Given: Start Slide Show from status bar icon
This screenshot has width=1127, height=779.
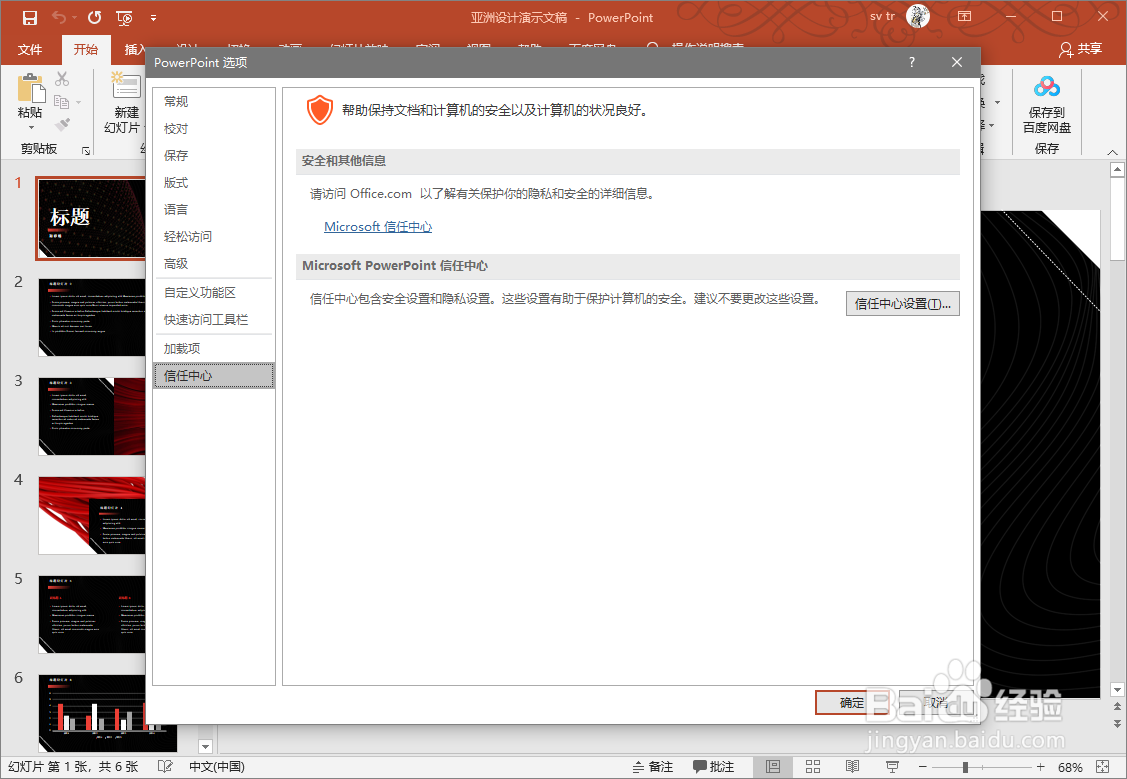Looking at the screenshot, I should click(x=892, y=767).
